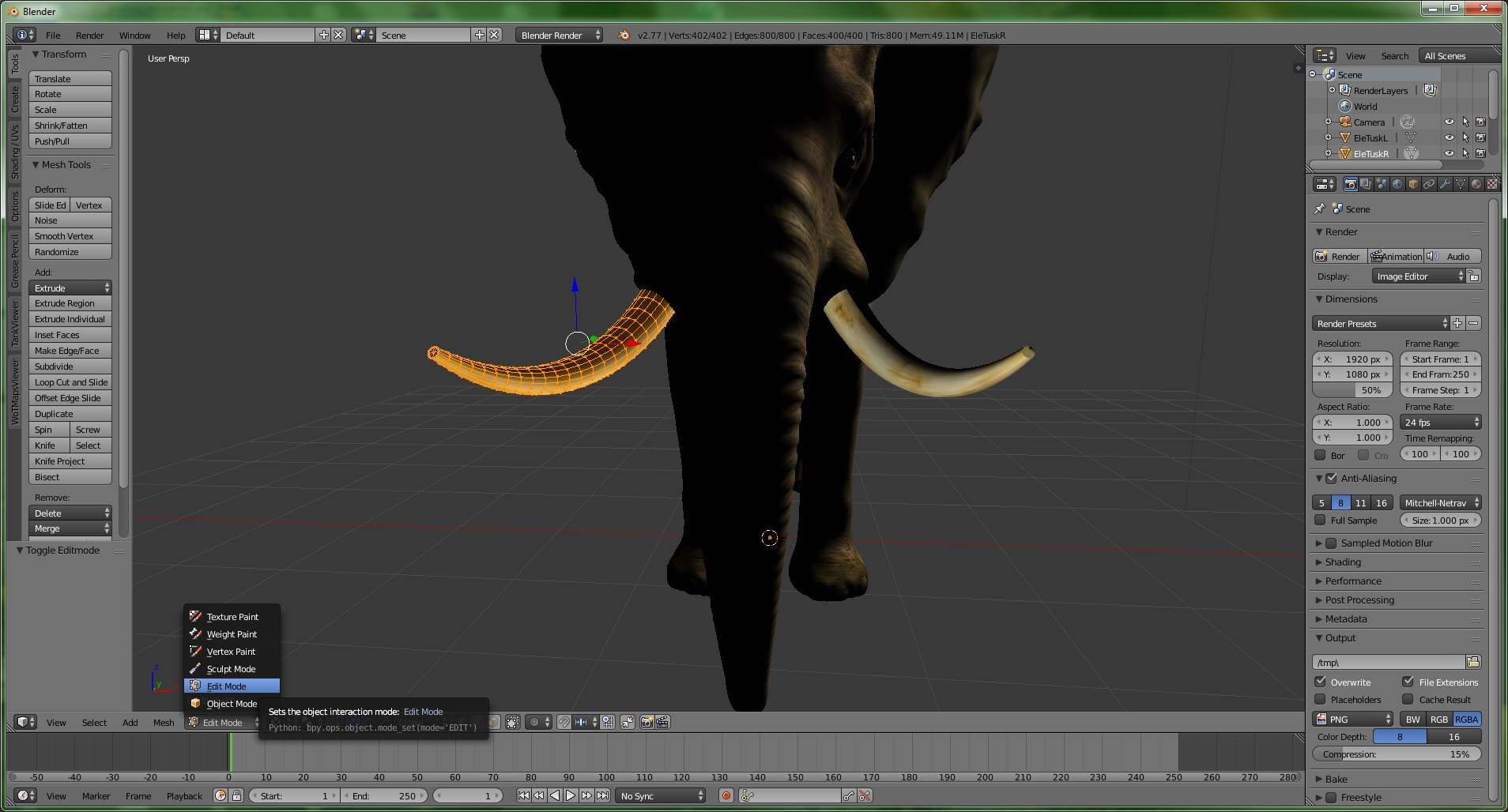
Task: Adjust the Compression slider
Action: tap(1396, 754)
